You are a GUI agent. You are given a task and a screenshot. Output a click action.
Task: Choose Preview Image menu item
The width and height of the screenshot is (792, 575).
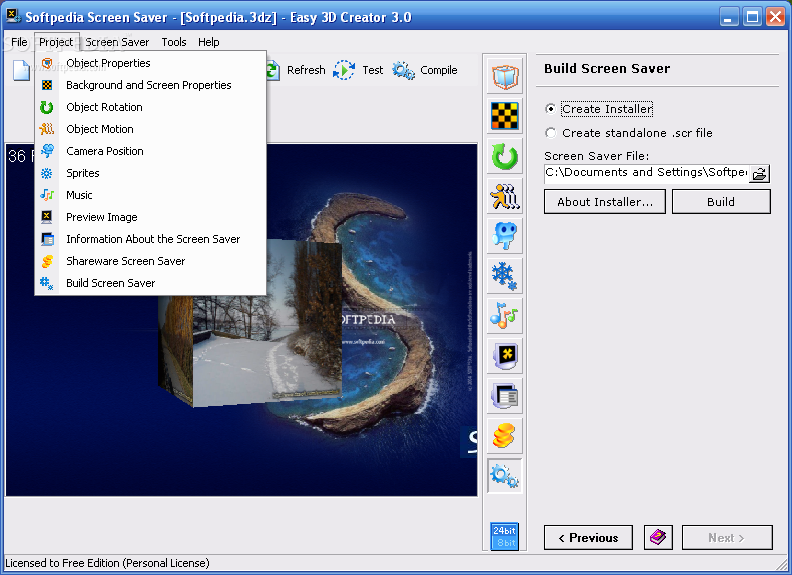[x=151, y=217]
